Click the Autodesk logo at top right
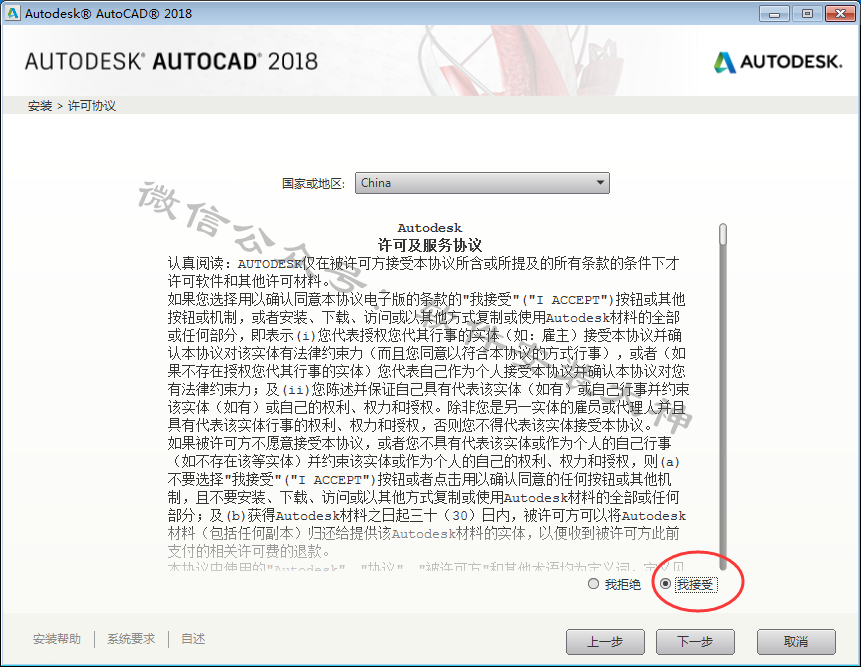 [778, 61]
